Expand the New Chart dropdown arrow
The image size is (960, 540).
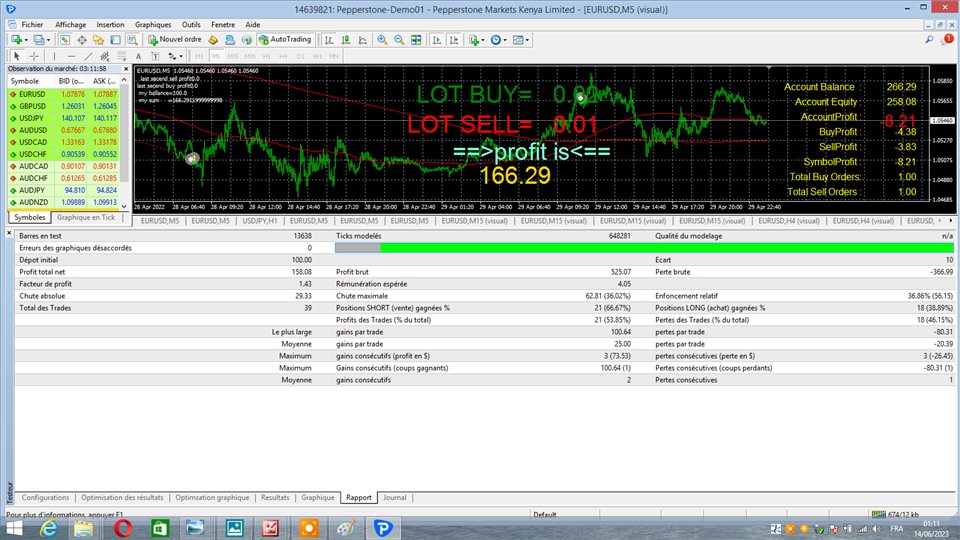[x=26, y=40]
